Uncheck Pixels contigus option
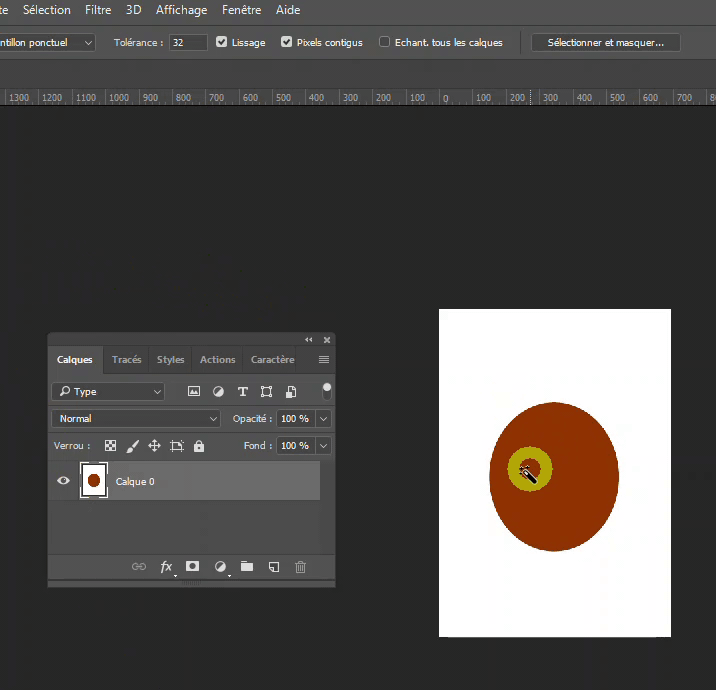The width and height of the screenshot is (716, 690). [x=287, y=43]
